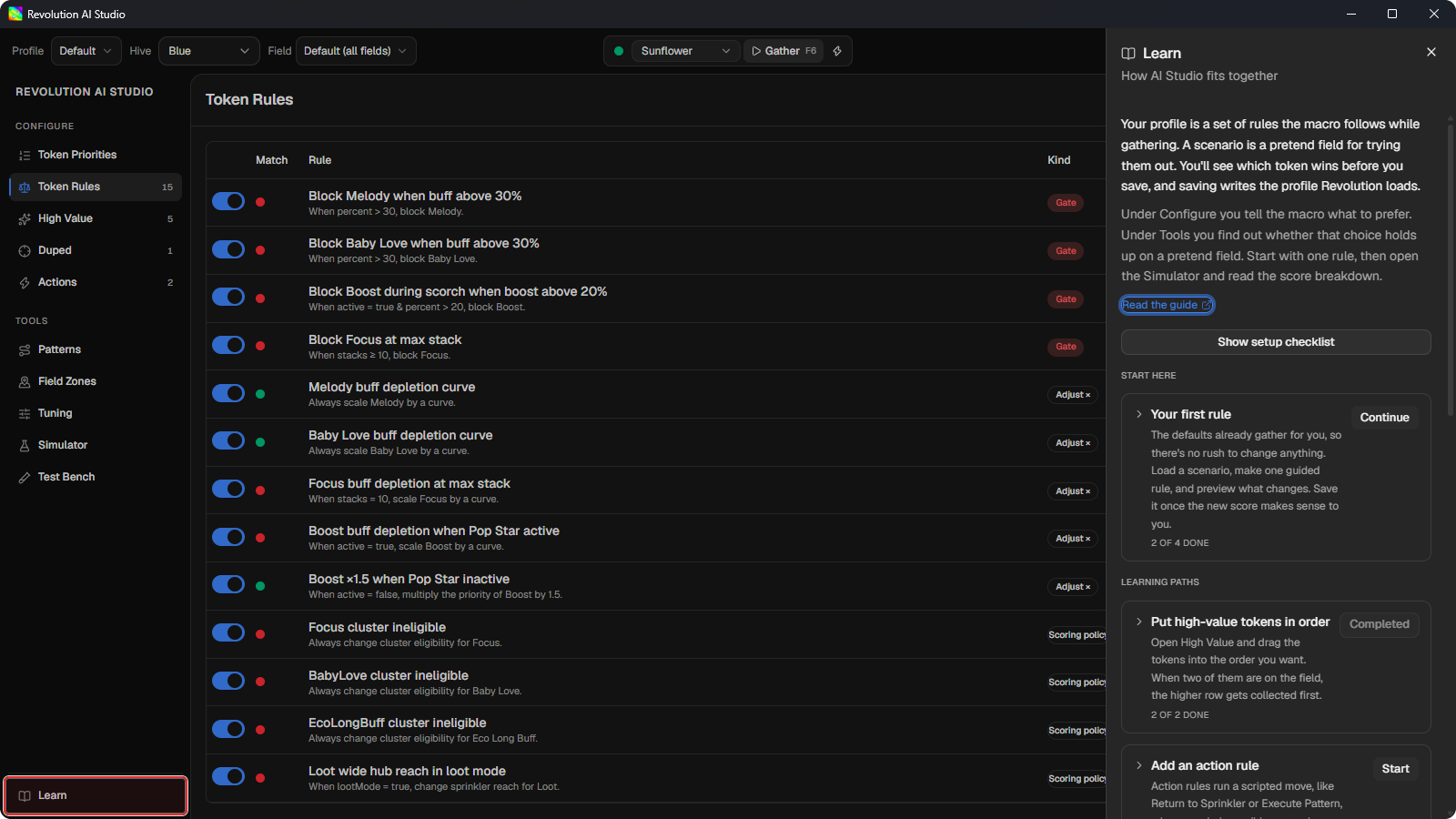The image size is (1456, 819).
Task: Click the Actions lightning icon in sidebar
Action: (25, 283)
